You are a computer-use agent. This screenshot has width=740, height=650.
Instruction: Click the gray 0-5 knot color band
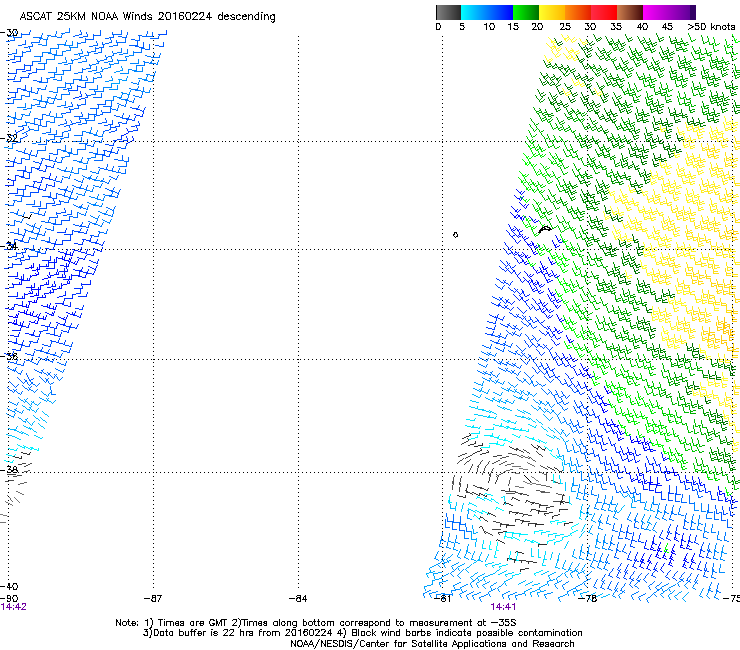pos(448,12)
